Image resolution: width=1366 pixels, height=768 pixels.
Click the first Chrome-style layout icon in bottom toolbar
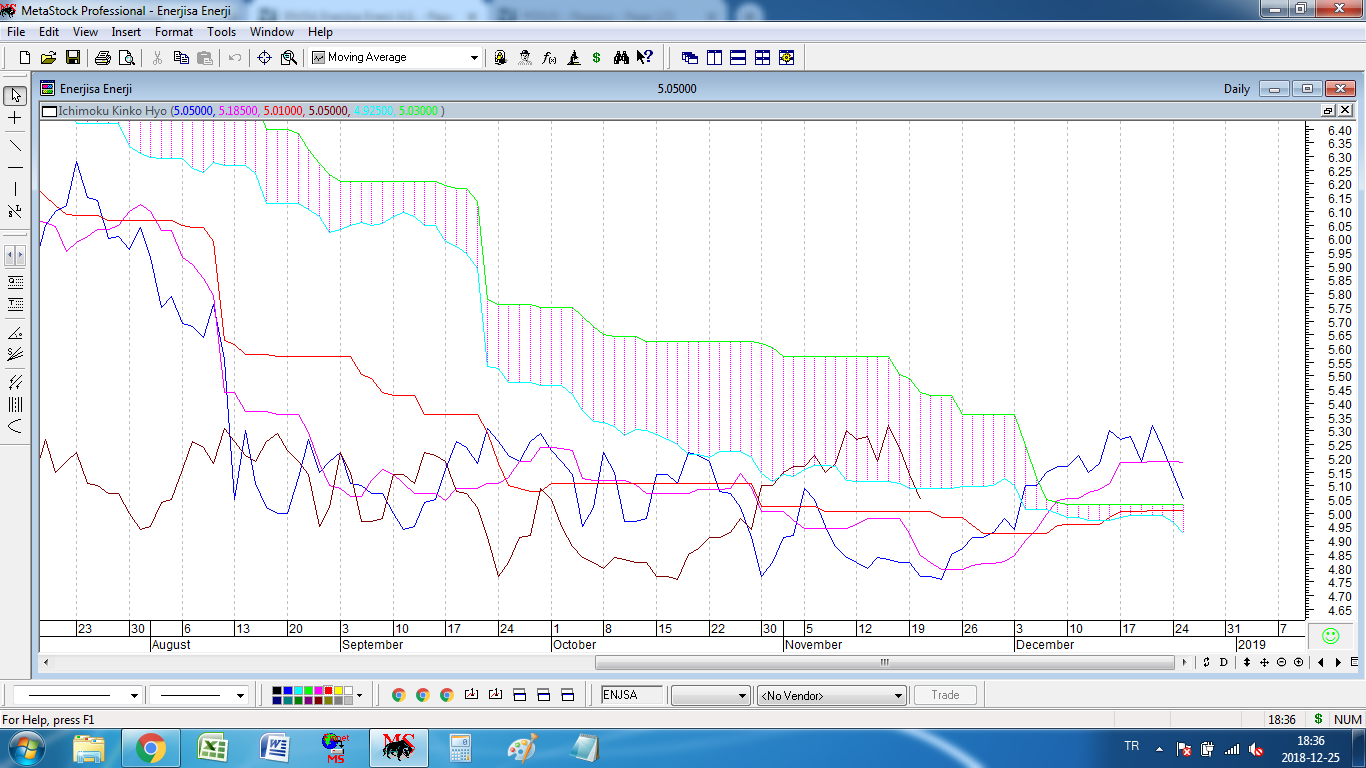(398, 695)
